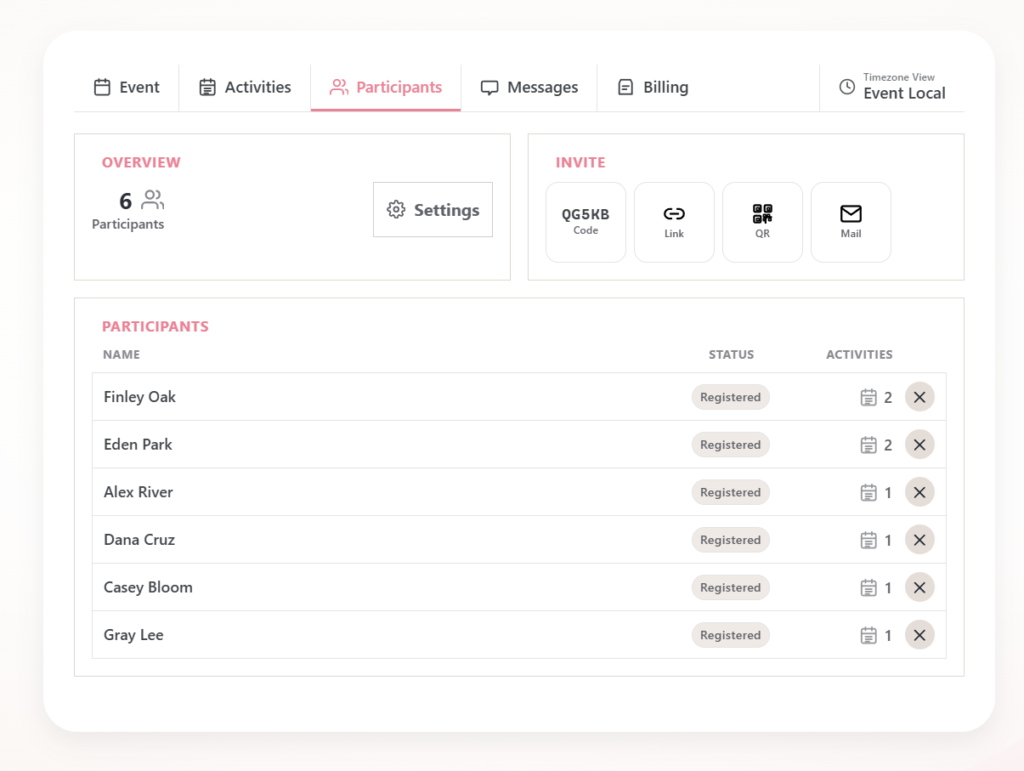Click Gray Lee's Registered status badge
The width and height of the screenshot is (1024, 771).
click(x=731, y=635)
